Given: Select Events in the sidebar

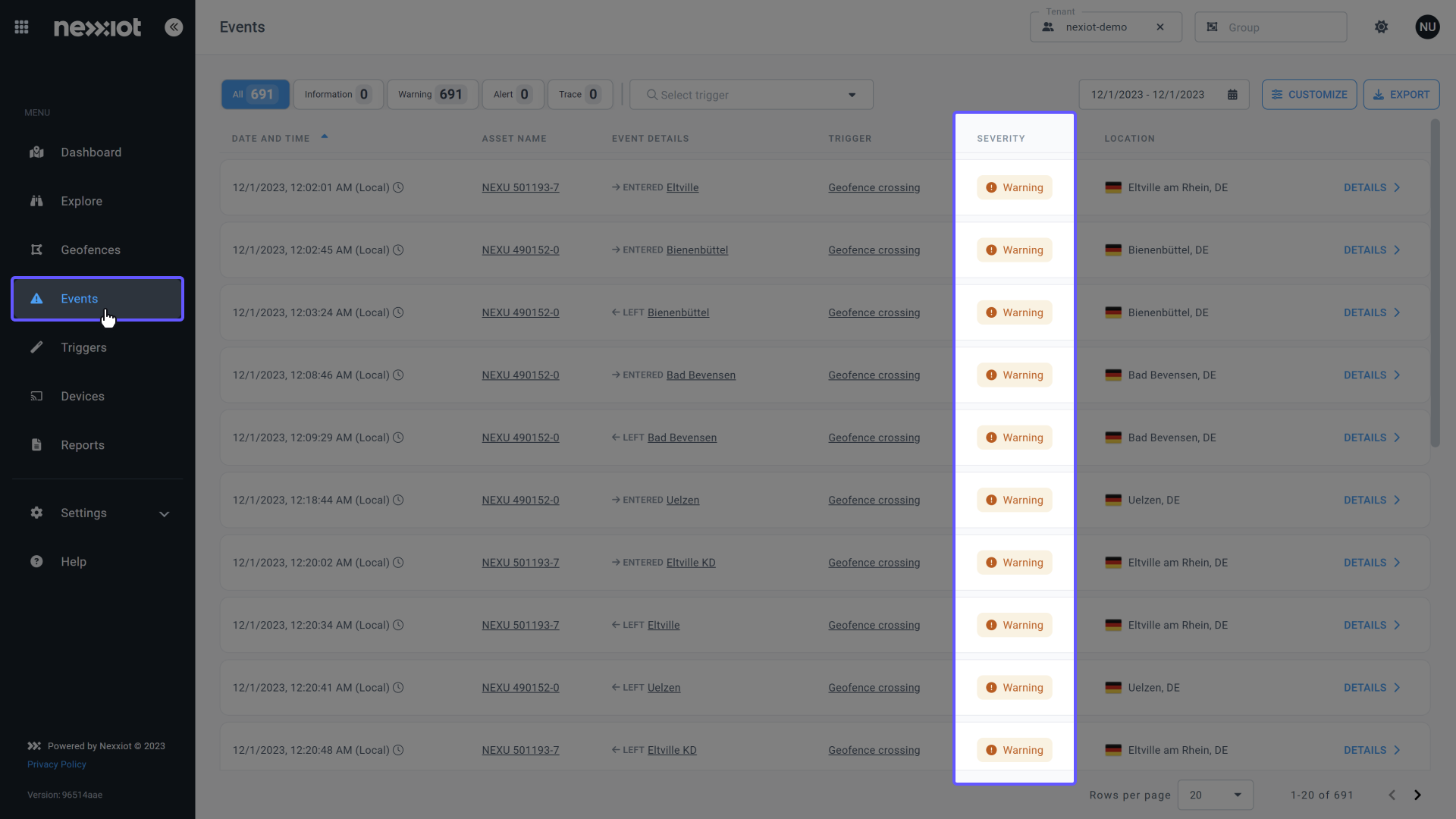Looking at the screenshot, I should pos(97,299).
